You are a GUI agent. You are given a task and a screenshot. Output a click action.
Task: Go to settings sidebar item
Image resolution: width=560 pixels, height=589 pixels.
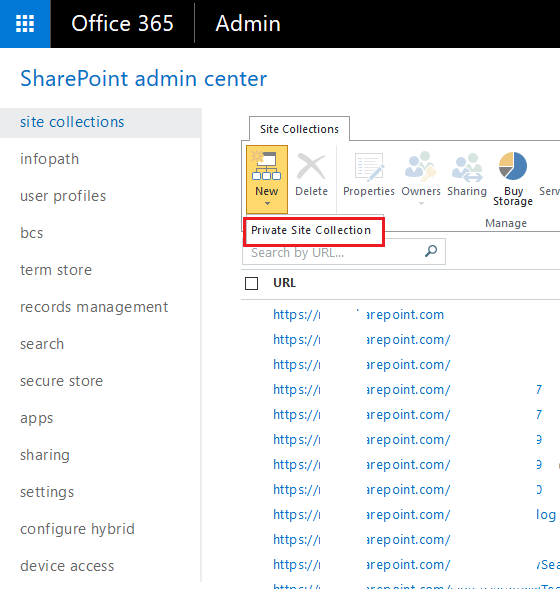click(47, 492)
